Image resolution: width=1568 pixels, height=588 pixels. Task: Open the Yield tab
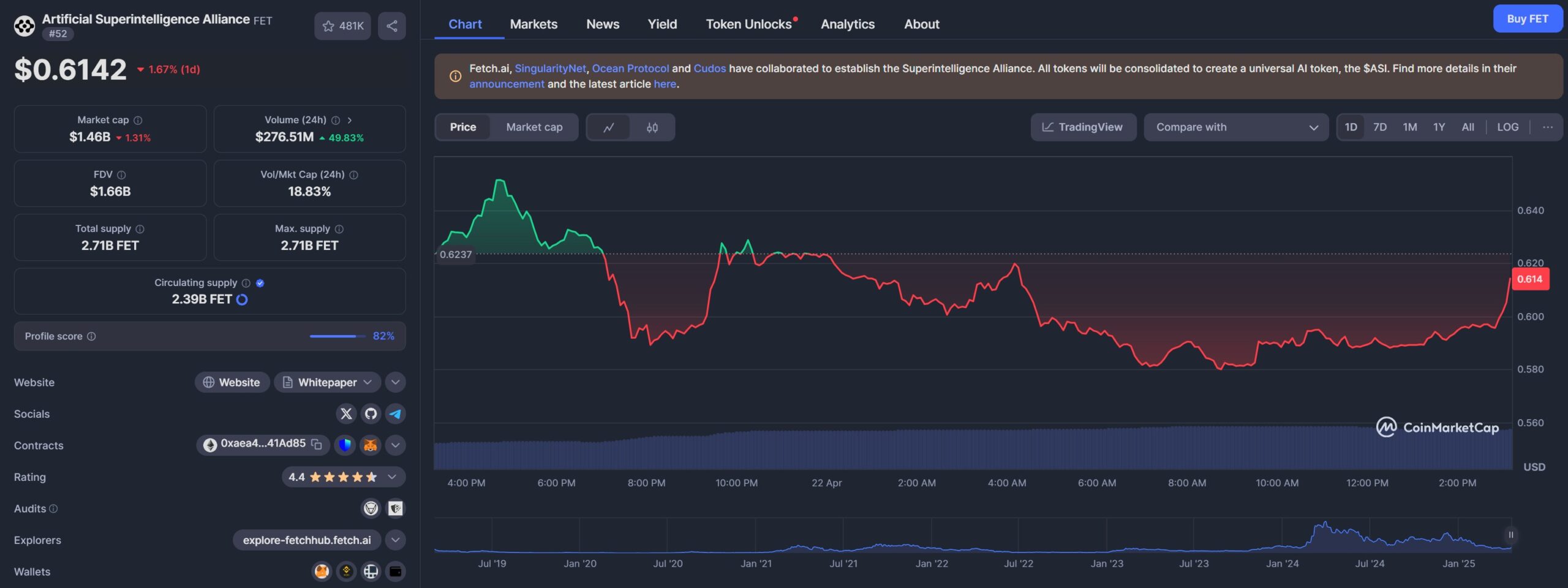click(x=662, y=24)
